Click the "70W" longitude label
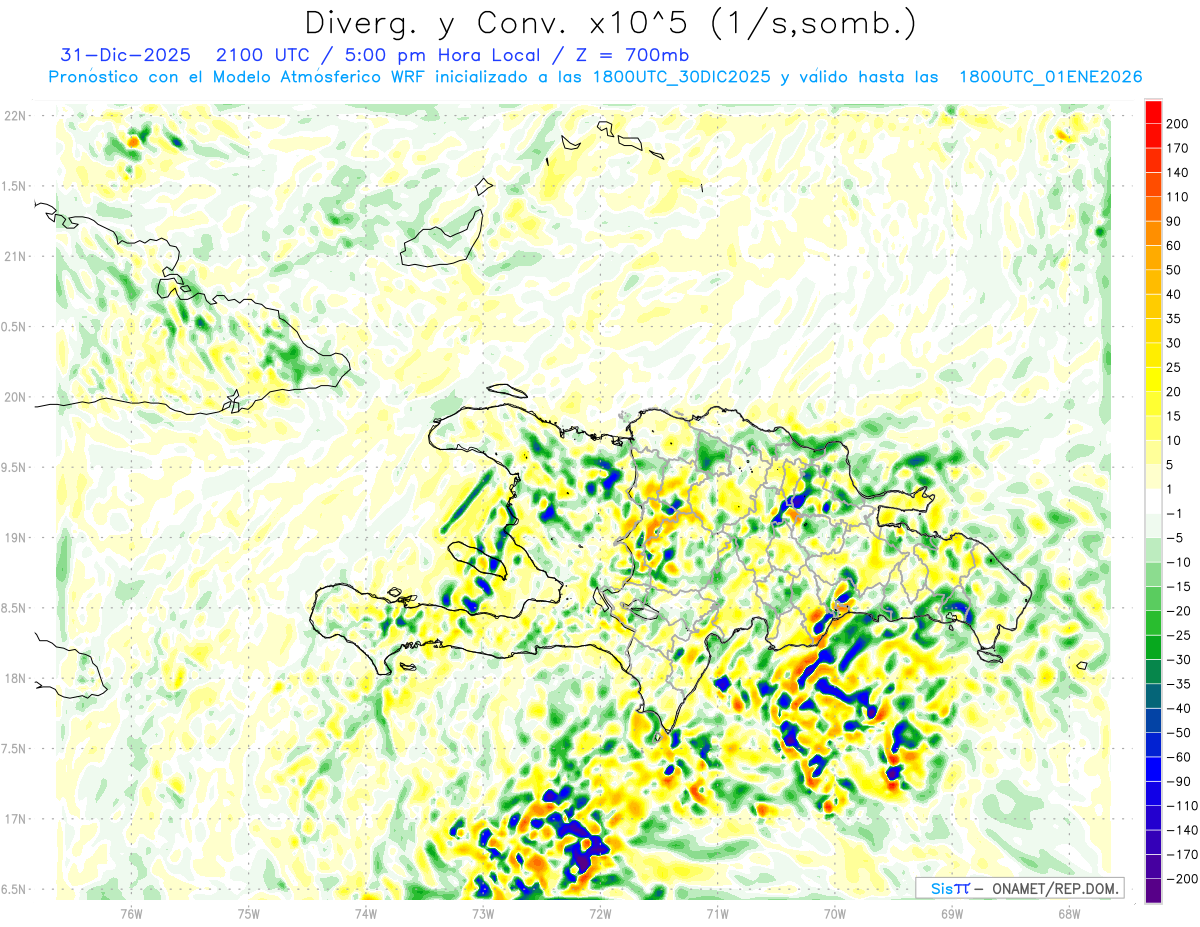Viewport: 1200px width, 927px height. click(x=835, y=913)
